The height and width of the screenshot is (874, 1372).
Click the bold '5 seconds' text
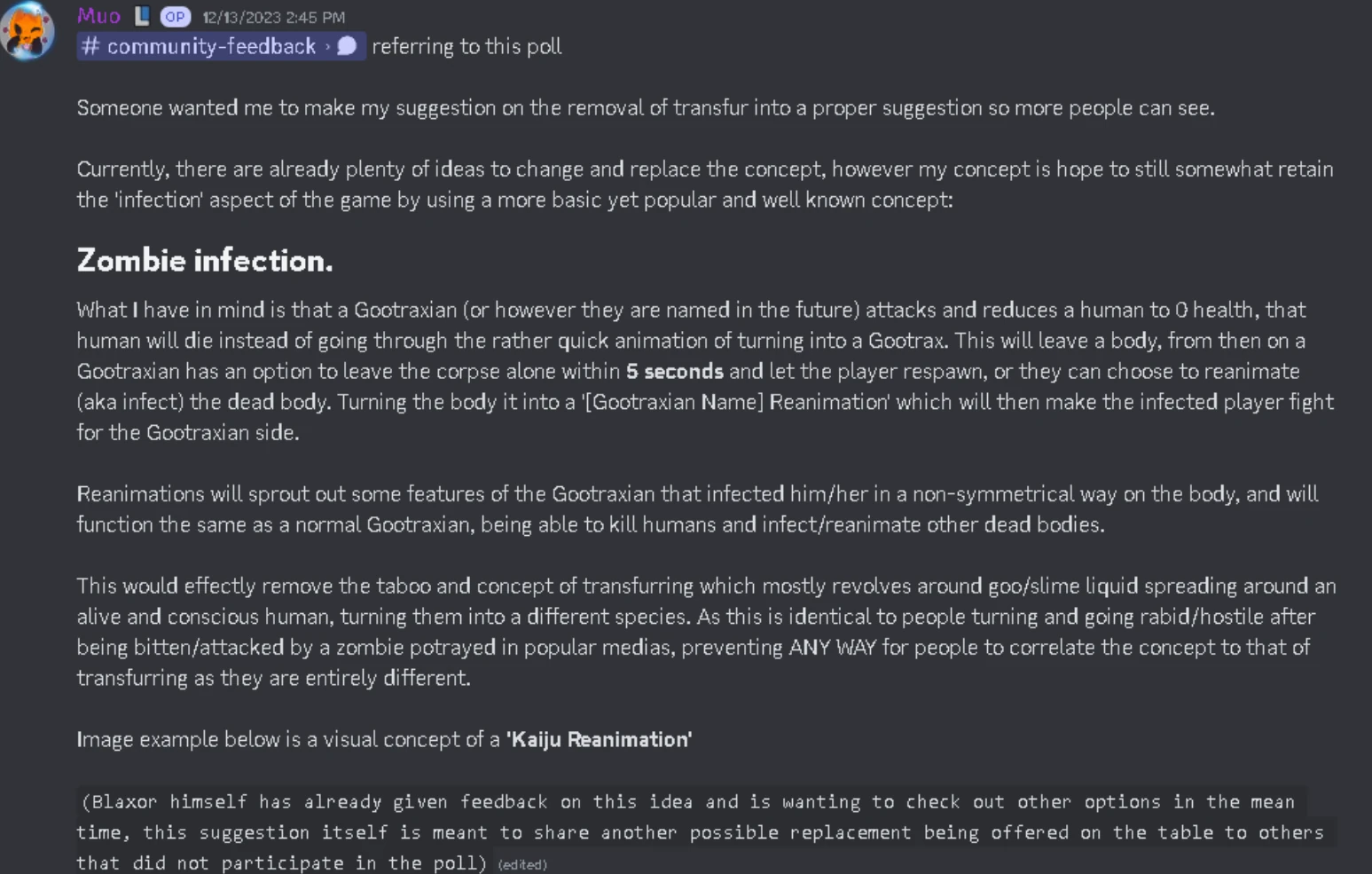tap(675, 371)
